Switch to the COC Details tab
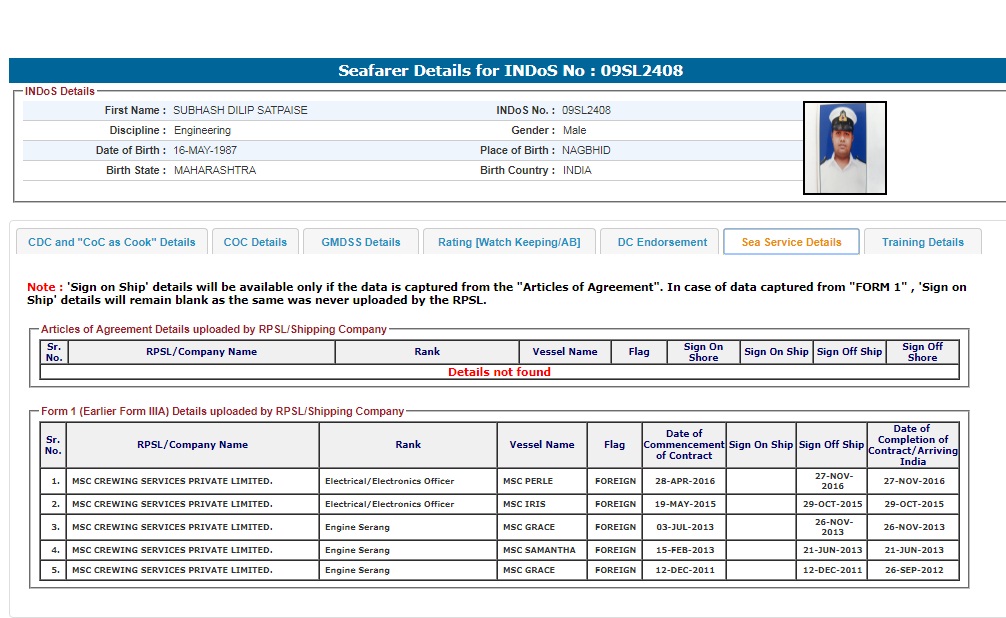1006x618 pixels. coord(255,242)
